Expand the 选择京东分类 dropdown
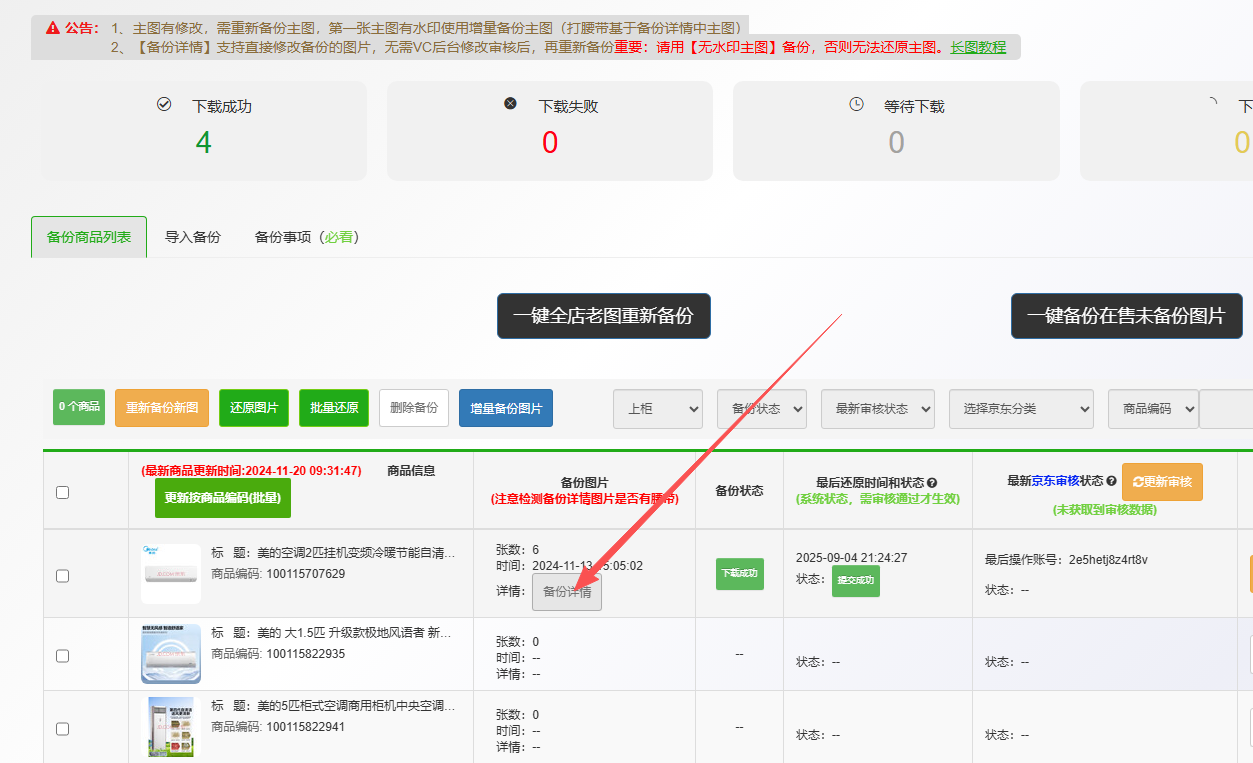 pyautogui.click(x=1021, y=409)
